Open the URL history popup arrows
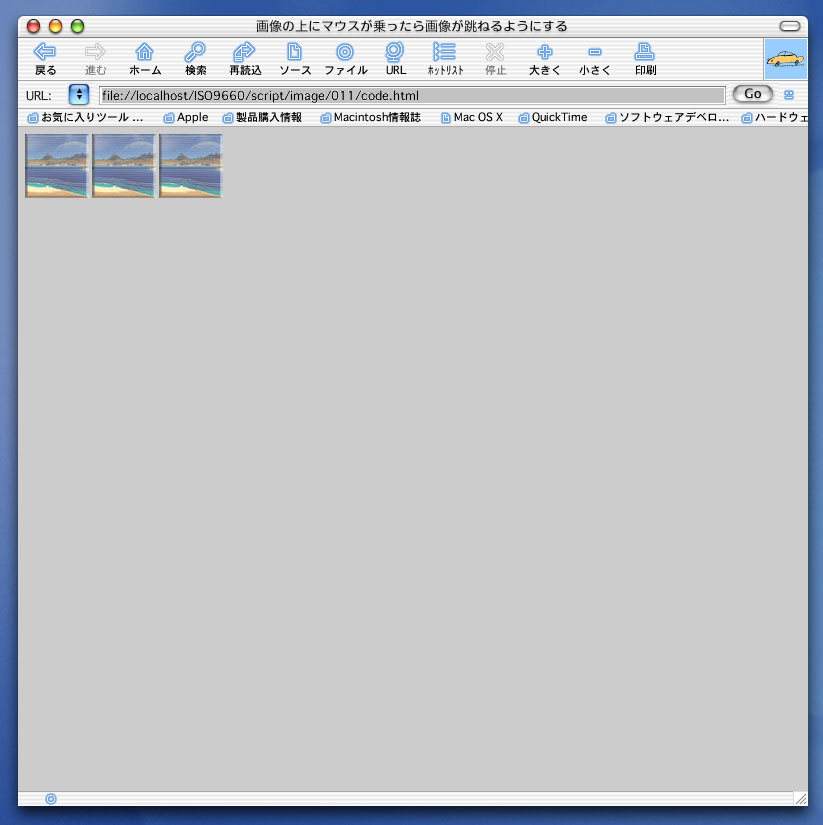823x825 pixels. click(79, 95)
